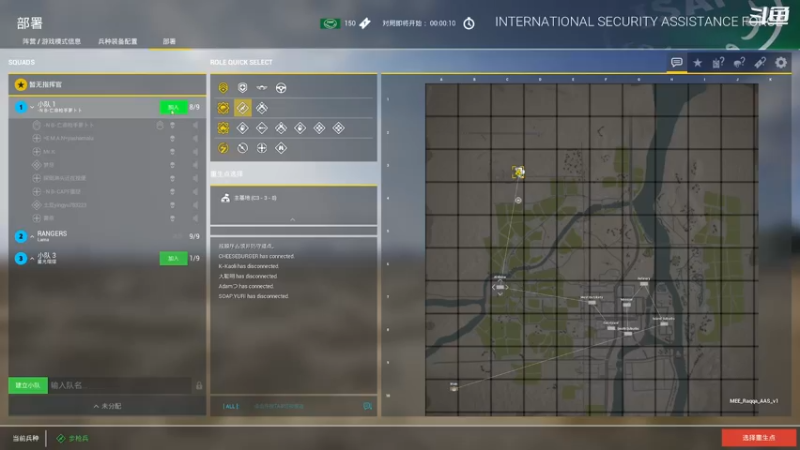Join 小队 3 with green 加入 button
The width and height of the screenshot is (800, 450).
[x=173, y=258]
